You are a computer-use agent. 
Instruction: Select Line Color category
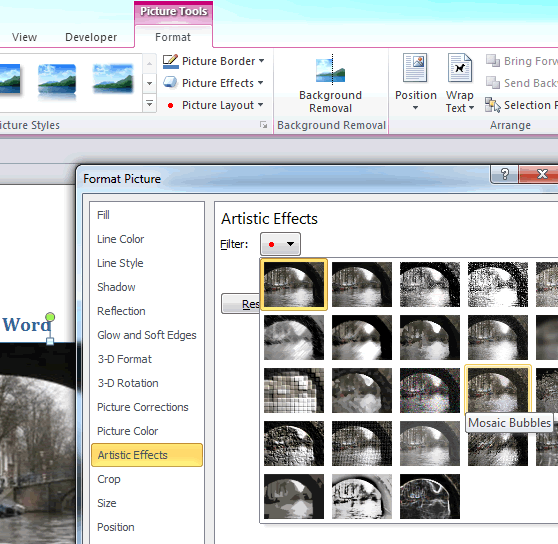click(147, 239)
